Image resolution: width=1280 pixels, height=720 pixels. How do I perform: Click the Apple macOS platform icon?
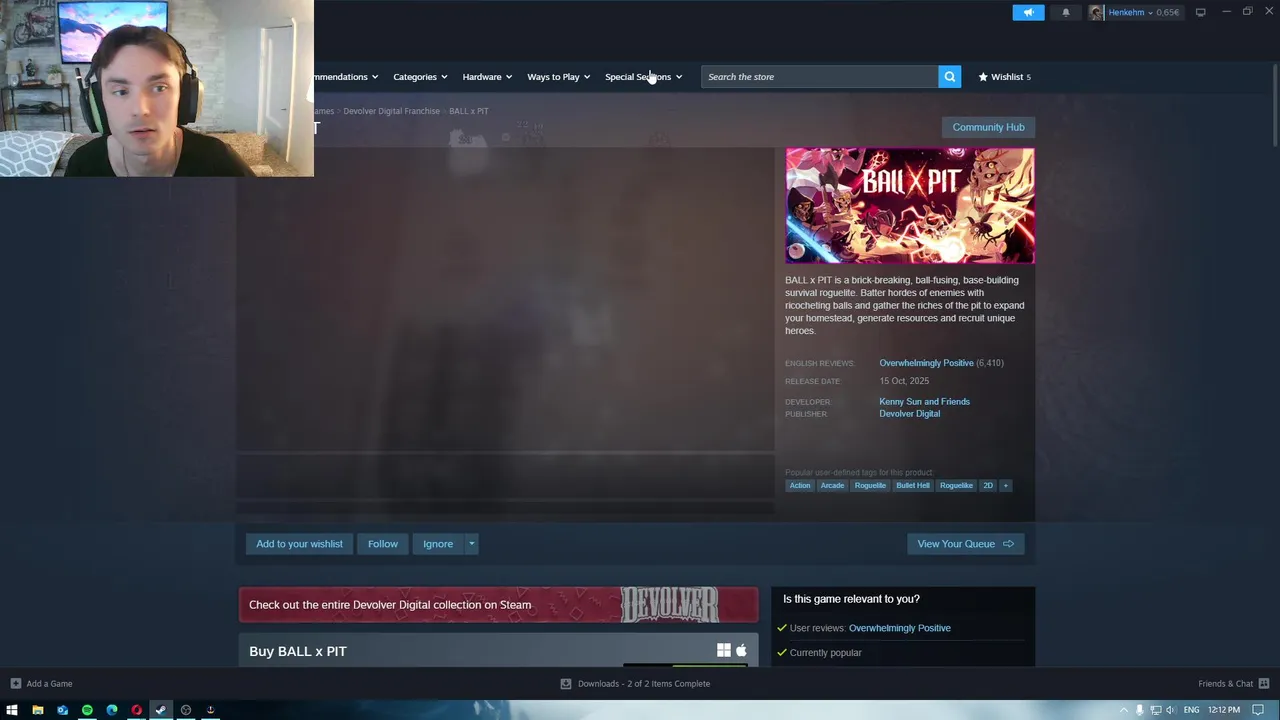pyautogui.click(x=741, y=651)
